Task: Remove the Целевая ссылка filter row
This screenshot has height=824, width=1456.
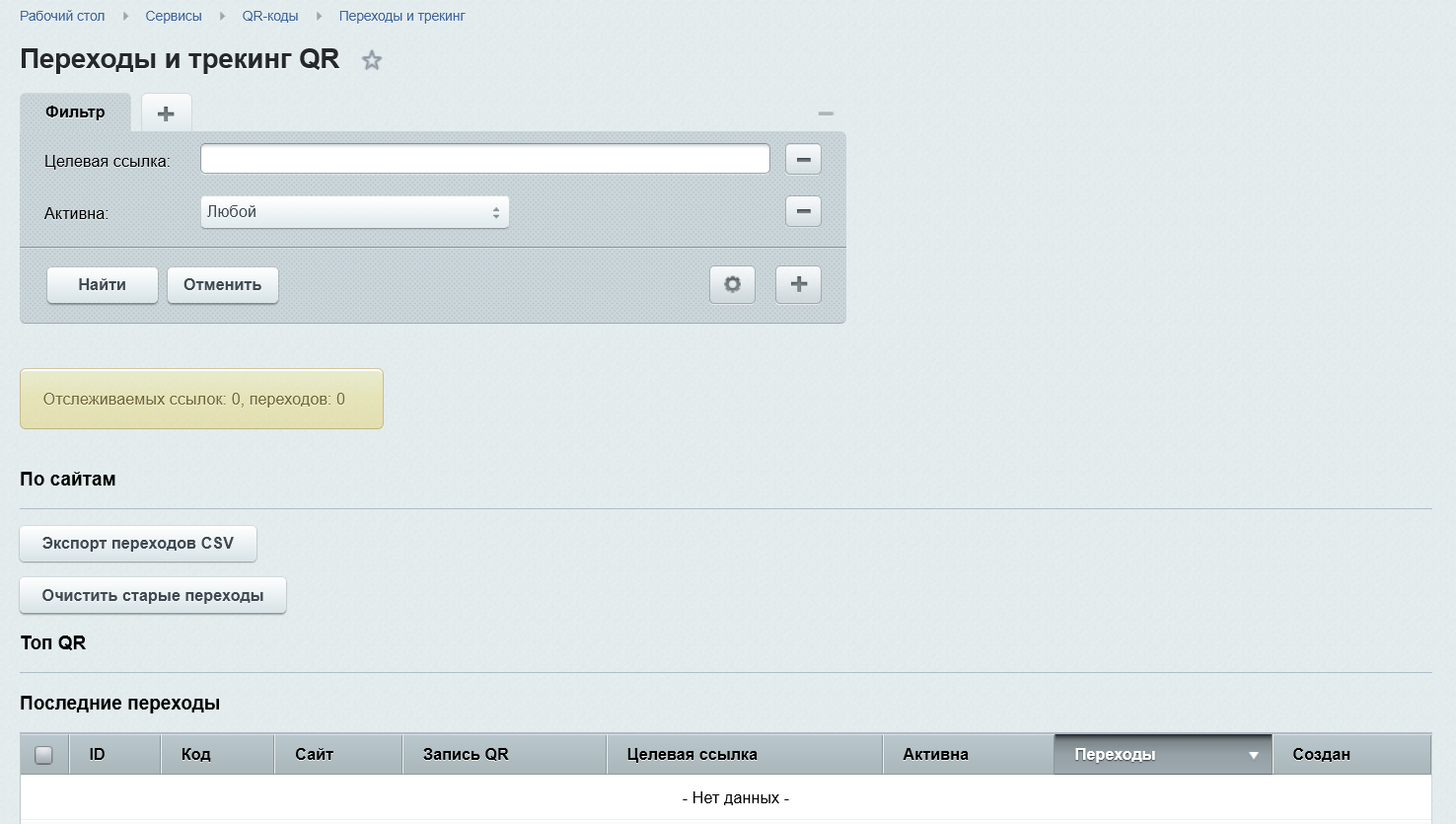Action: point(803,159)
